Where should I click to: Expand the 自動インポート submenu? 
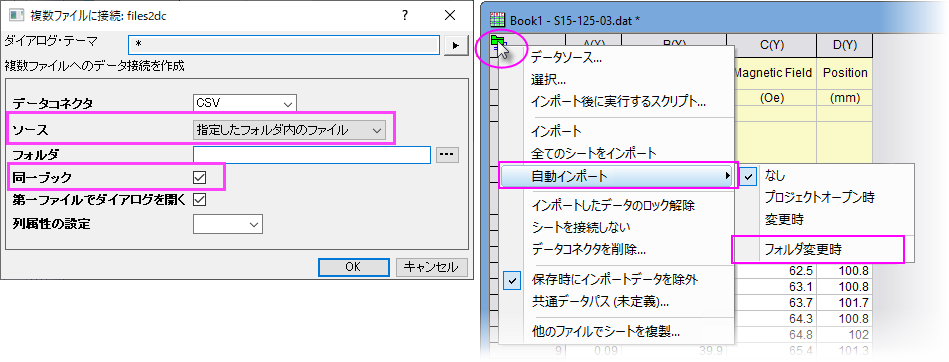coord(618,176)
